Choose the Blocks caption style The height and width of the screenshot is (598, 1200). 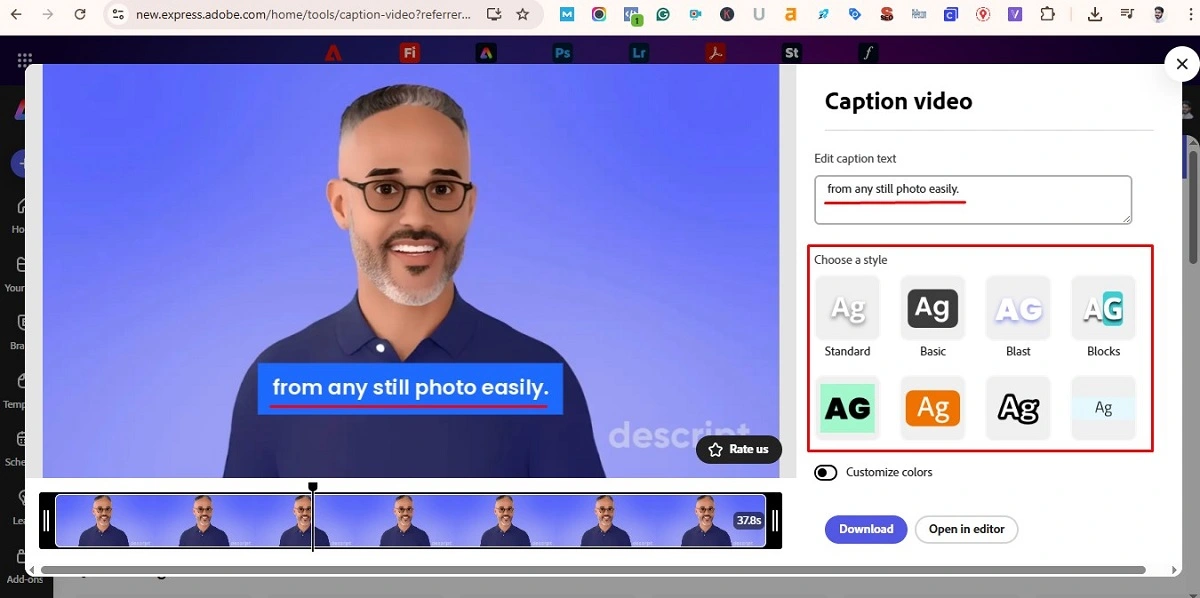1103,308
